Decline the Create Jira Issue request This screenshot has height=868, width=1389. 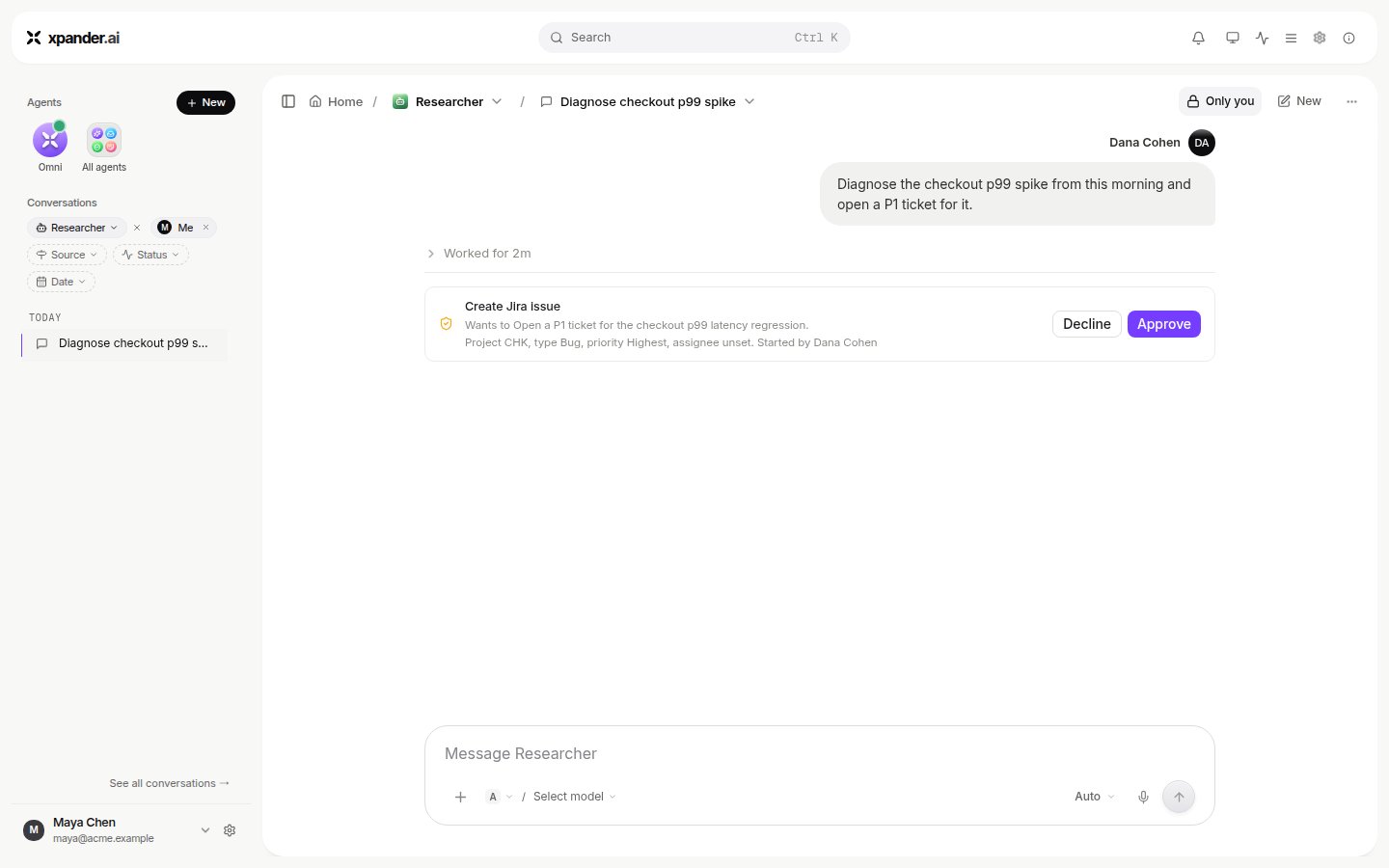(x=1087, y=324)
